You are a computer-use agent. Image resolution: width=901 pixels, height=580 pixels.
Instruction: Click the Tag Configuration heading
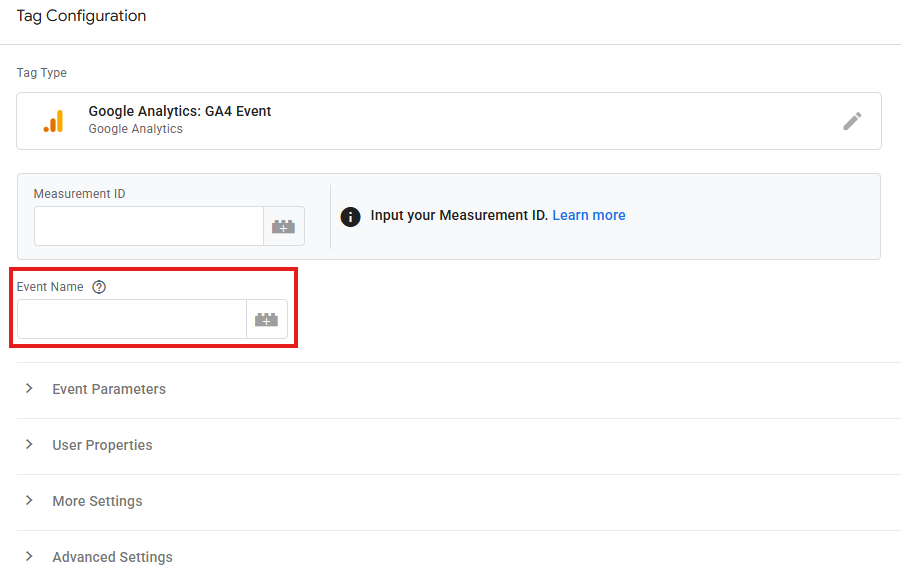click(x=82, y=16)
